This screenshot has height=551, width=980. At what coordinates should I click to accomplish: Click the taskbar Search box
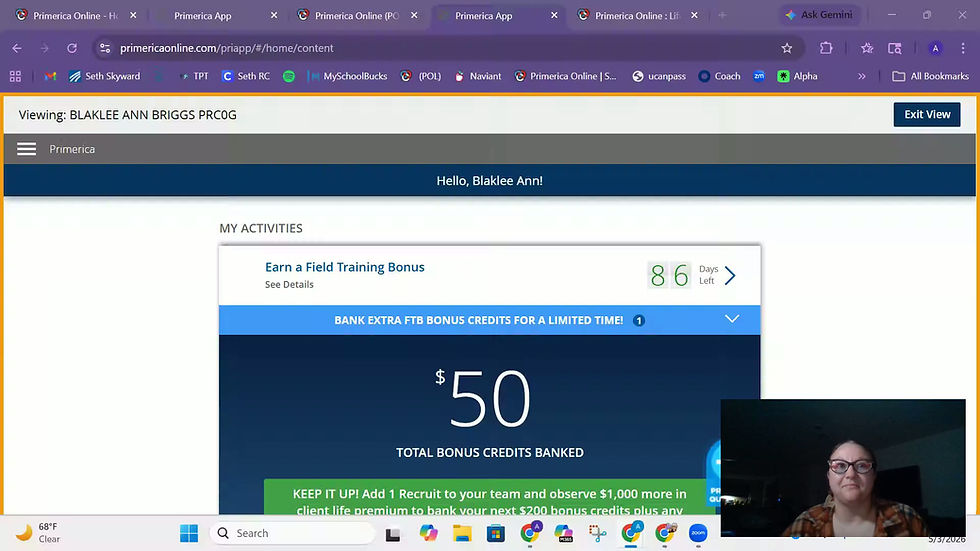[x=292, y=533]
